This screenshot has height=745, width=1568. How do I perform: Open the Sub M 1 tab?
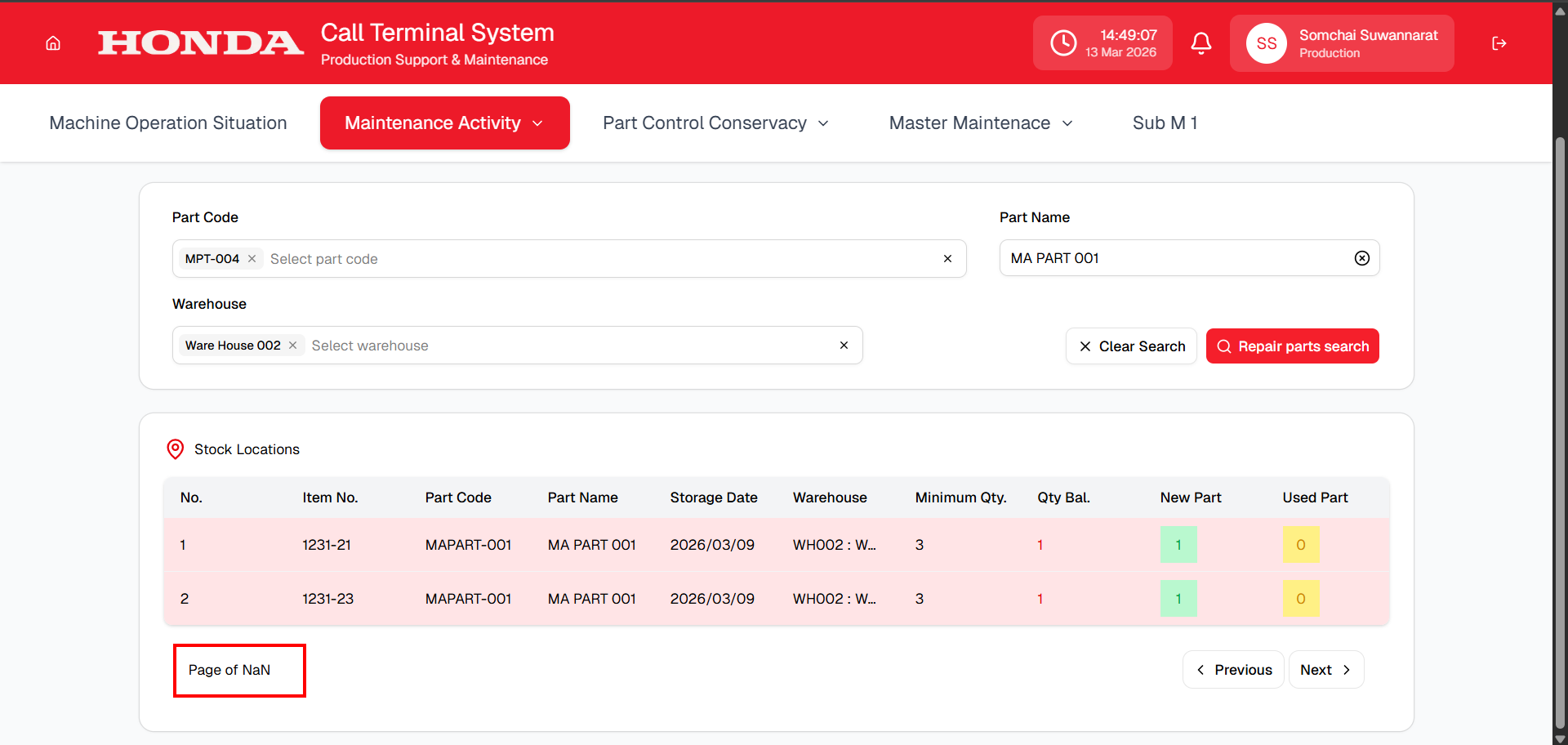pos(1165,123)
